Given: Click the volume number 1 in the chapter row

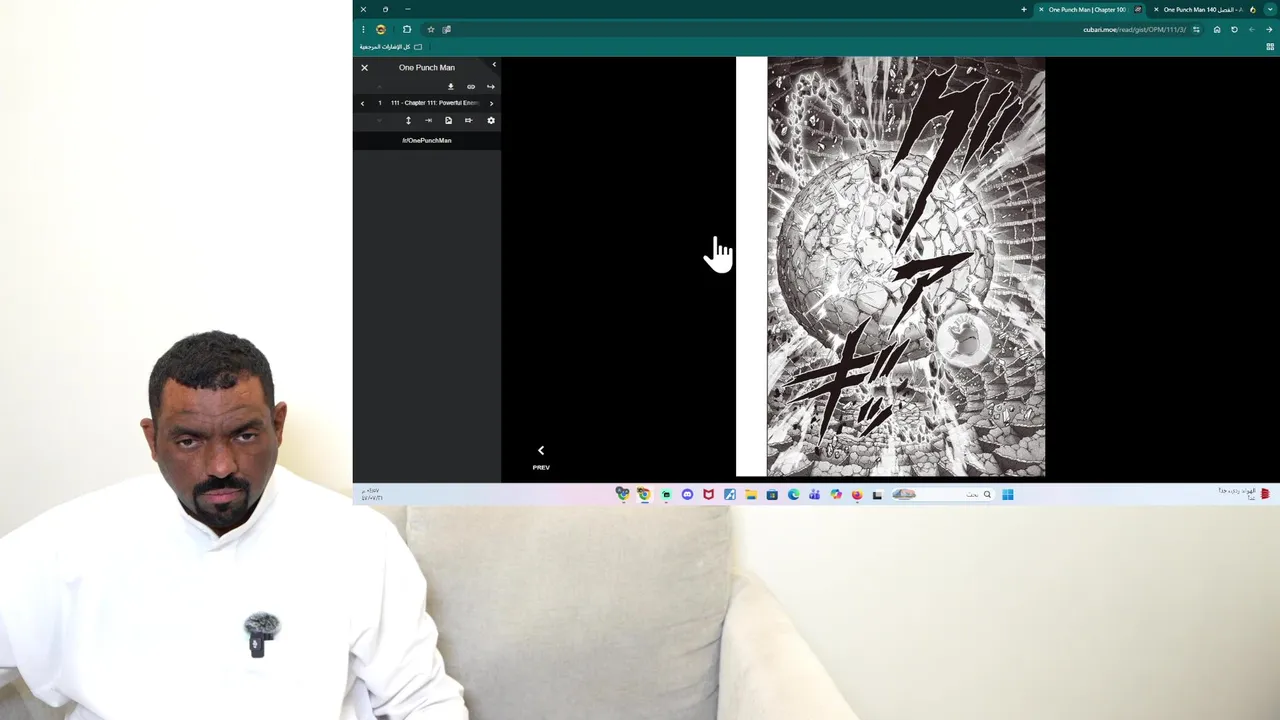Looking at the screenshot, I should click(379, 103).
